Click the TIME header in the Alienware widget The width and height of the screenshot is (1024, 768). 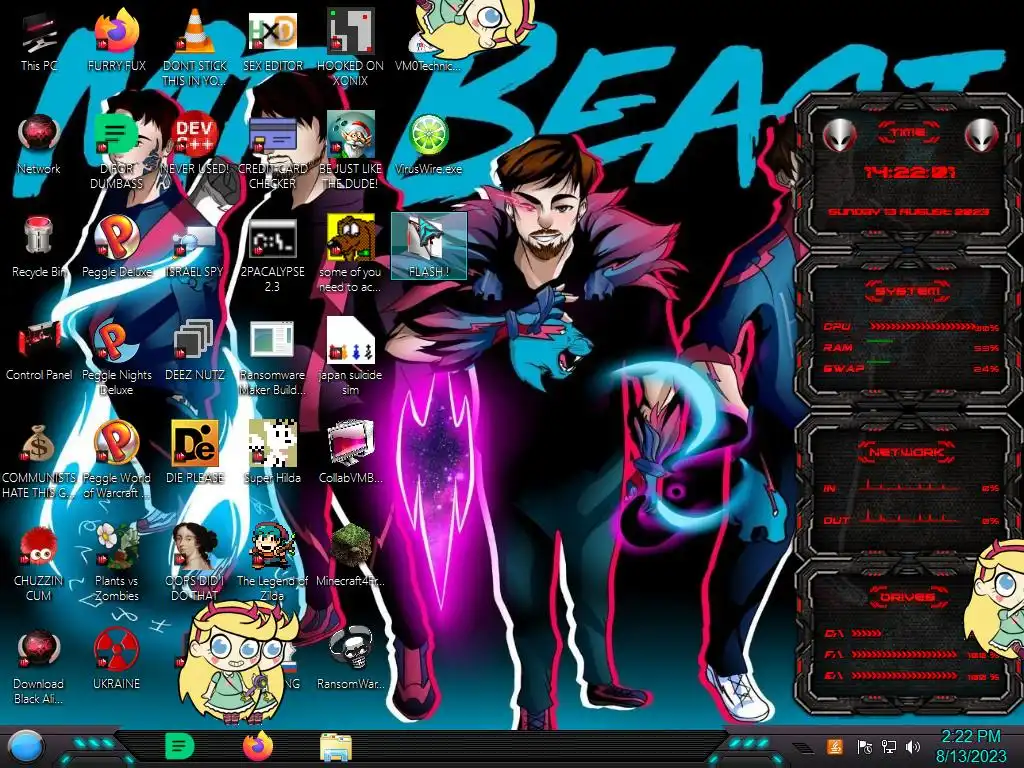point(908,133)
